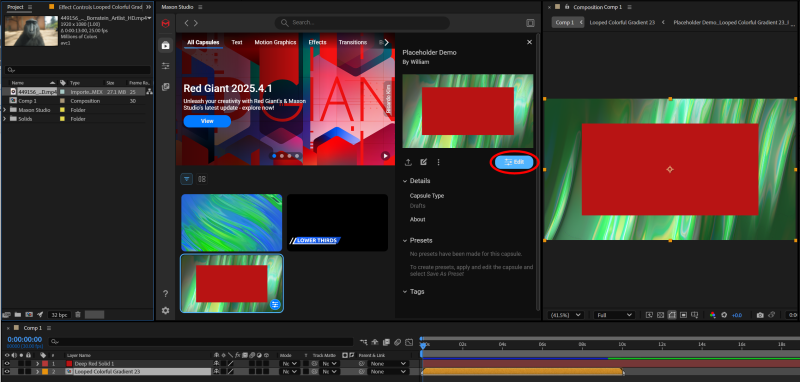Toggle Frame Blending enable in timeline
This screenshot has width=800, height=382.
(386, 342)
